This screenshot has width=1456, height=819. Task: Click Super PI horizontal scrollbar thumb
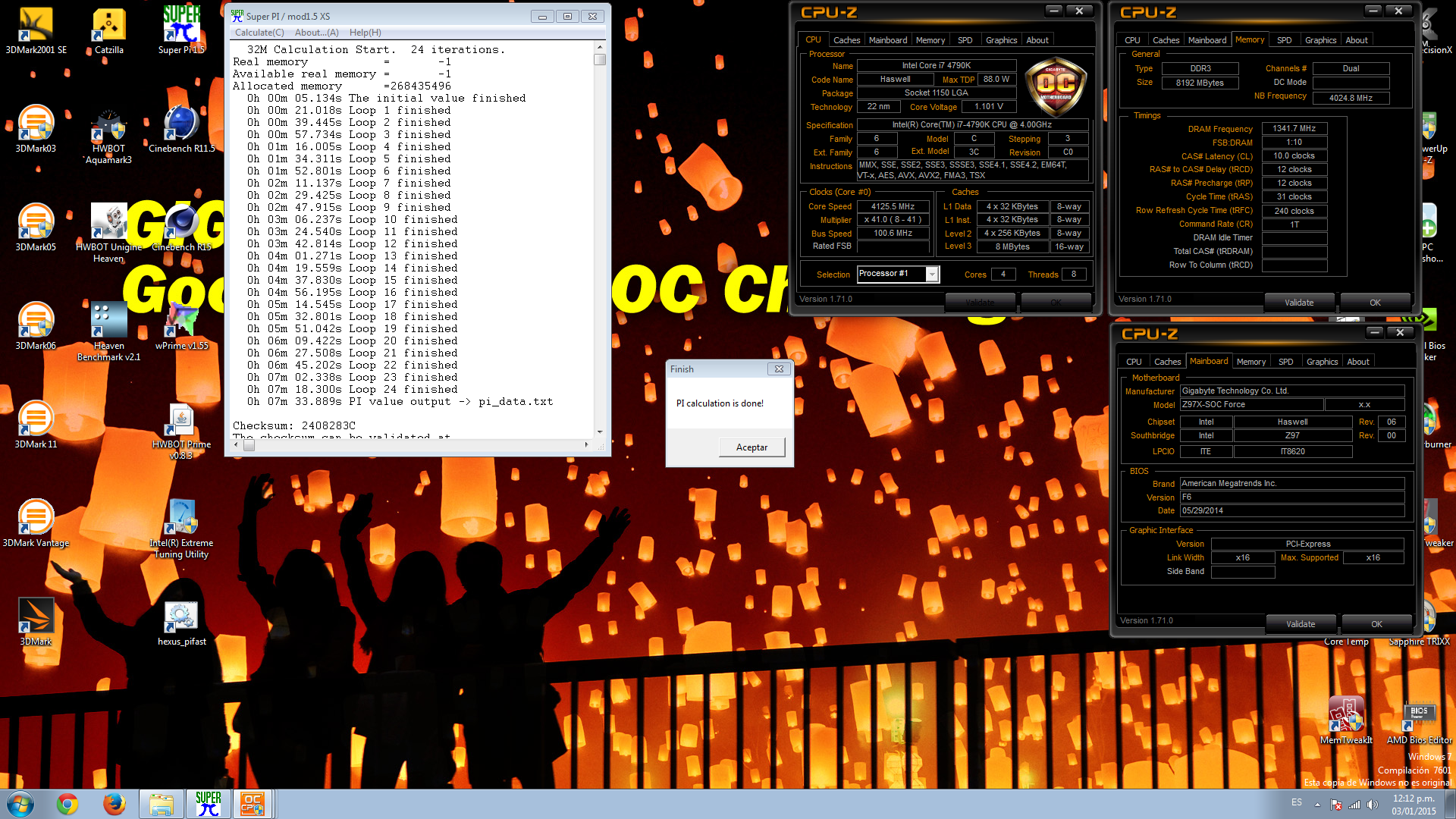tap(249, 445)
